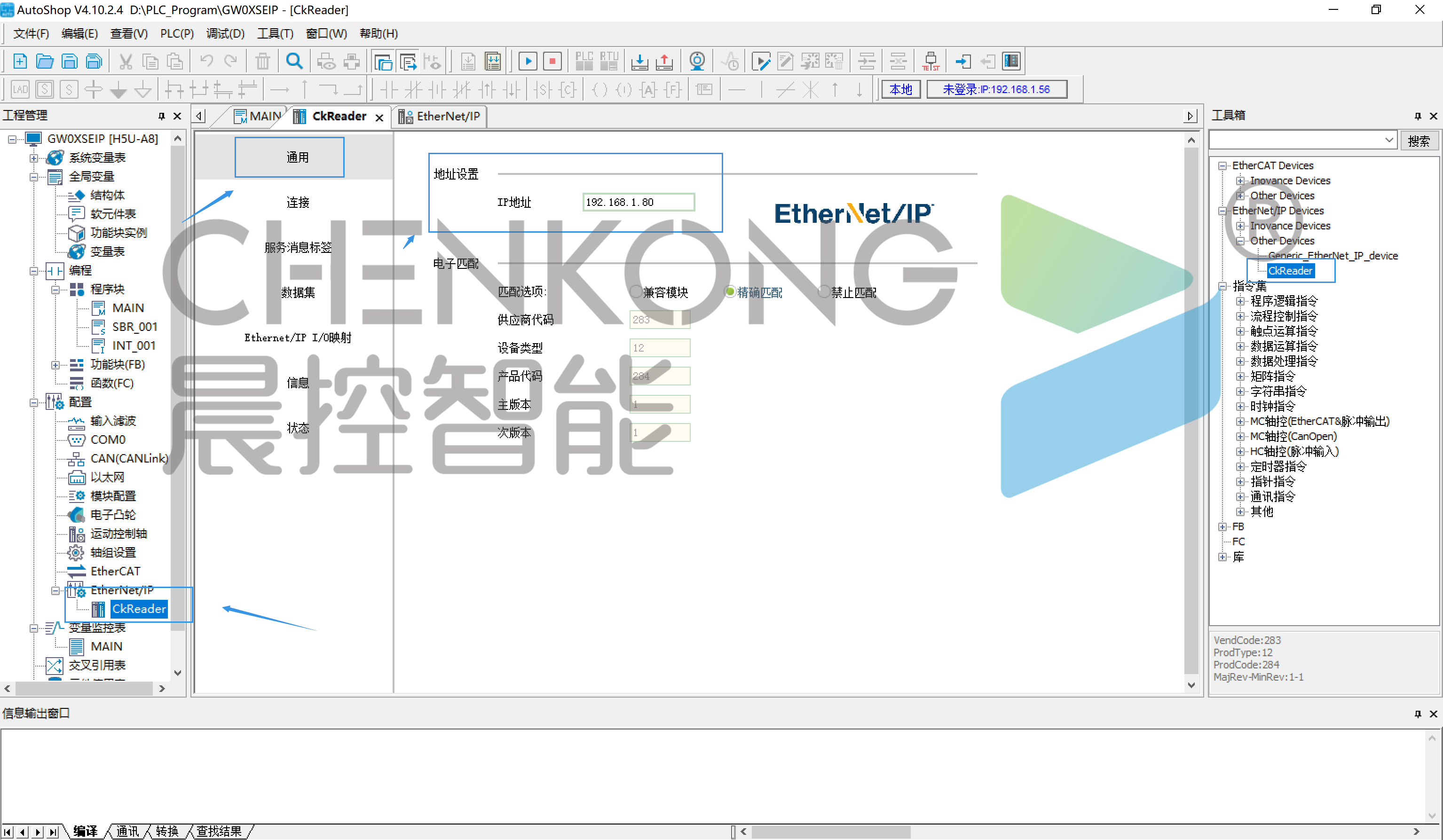
Task: Close the CkReader editor tab
Action: coord(379,118)
